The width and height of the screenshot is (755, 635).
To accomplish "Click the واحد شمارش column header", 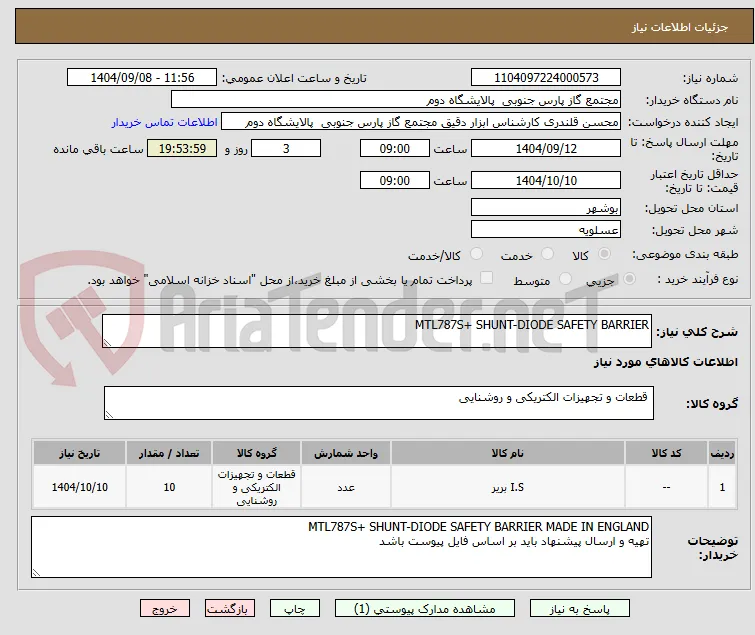I will (x=346, y=453).
